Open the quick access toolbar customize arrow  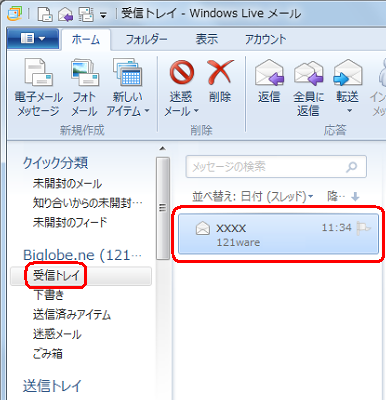104,15
